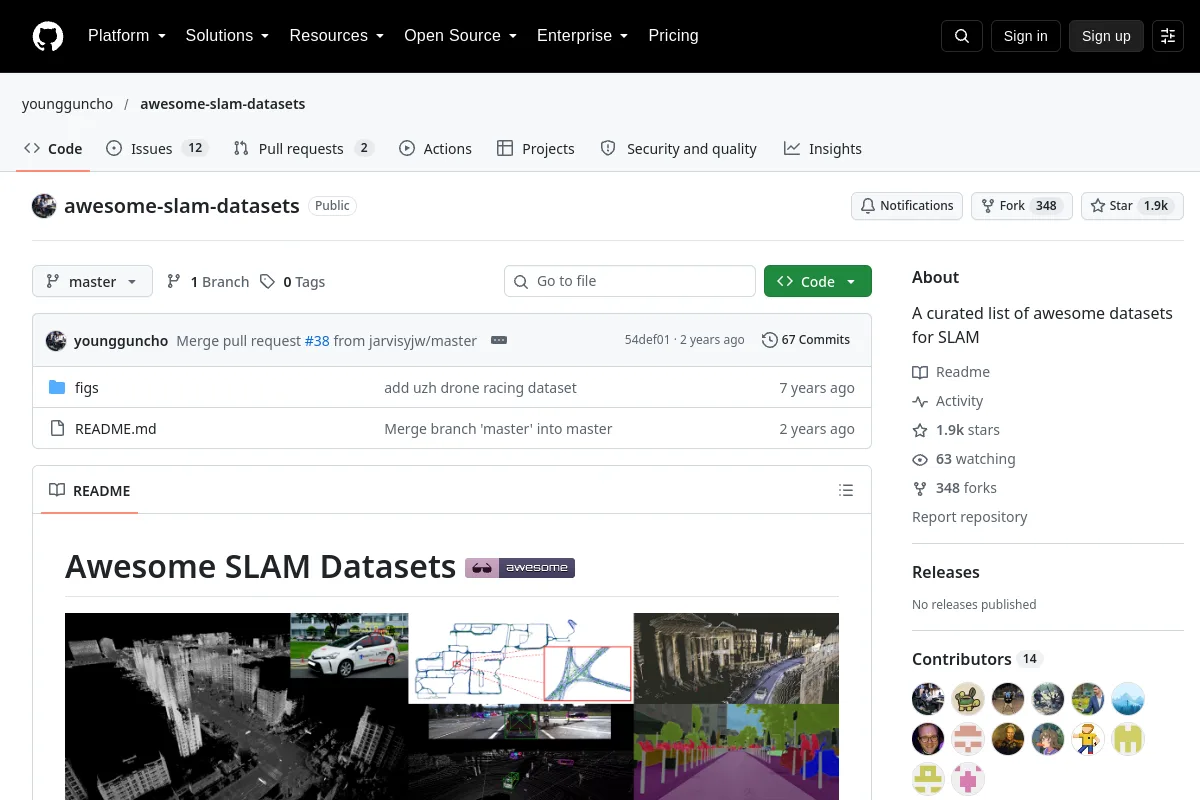Click the book icon beside the About Readme link
Screen dimensions: 1200x800
click(x=920, y=372)
